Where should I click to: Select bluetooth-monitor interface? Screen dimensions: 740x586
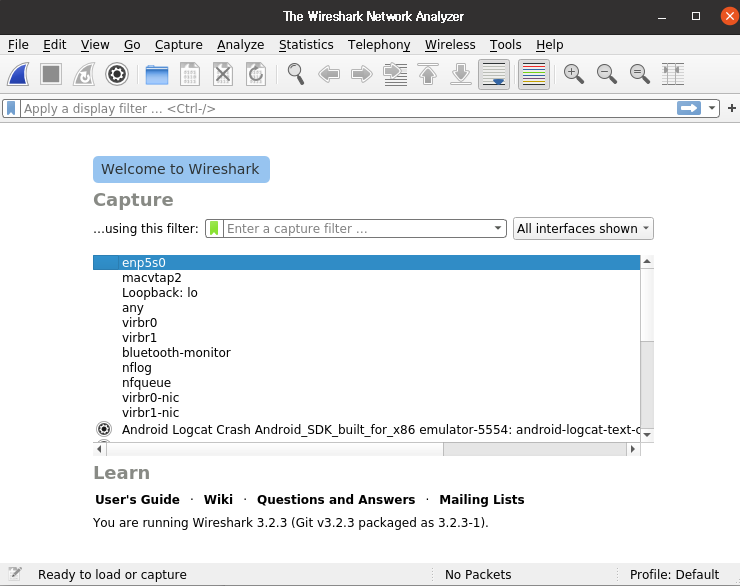366,352
